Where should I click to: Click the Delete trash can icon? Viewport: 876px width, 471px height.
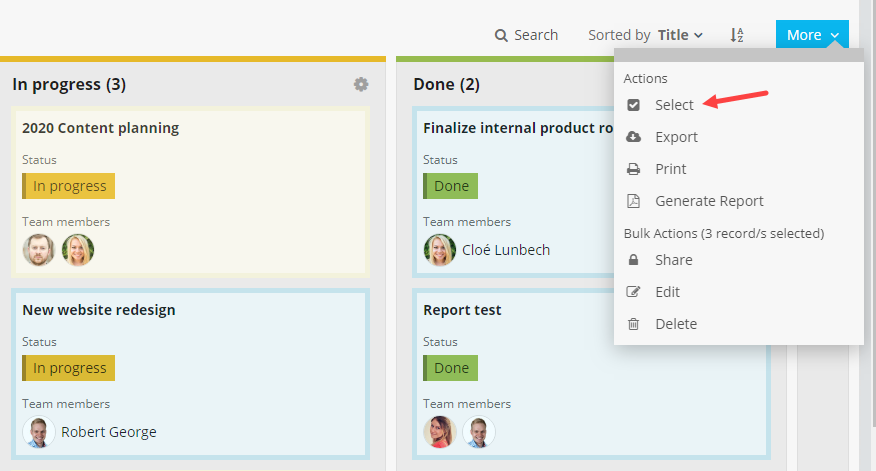tap(633, 324)
